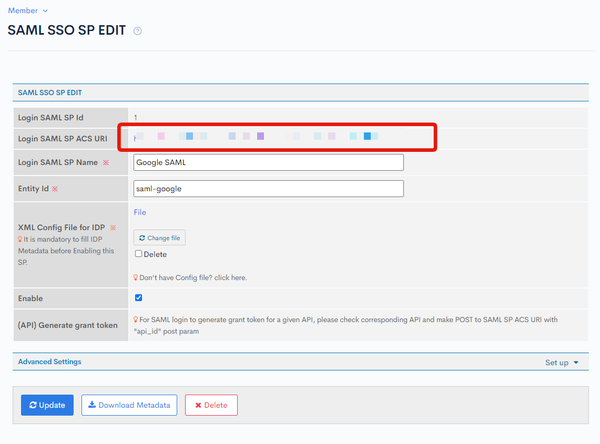Click the help icon beside the page title
The image size is (600, 444).
click(137, 31)
